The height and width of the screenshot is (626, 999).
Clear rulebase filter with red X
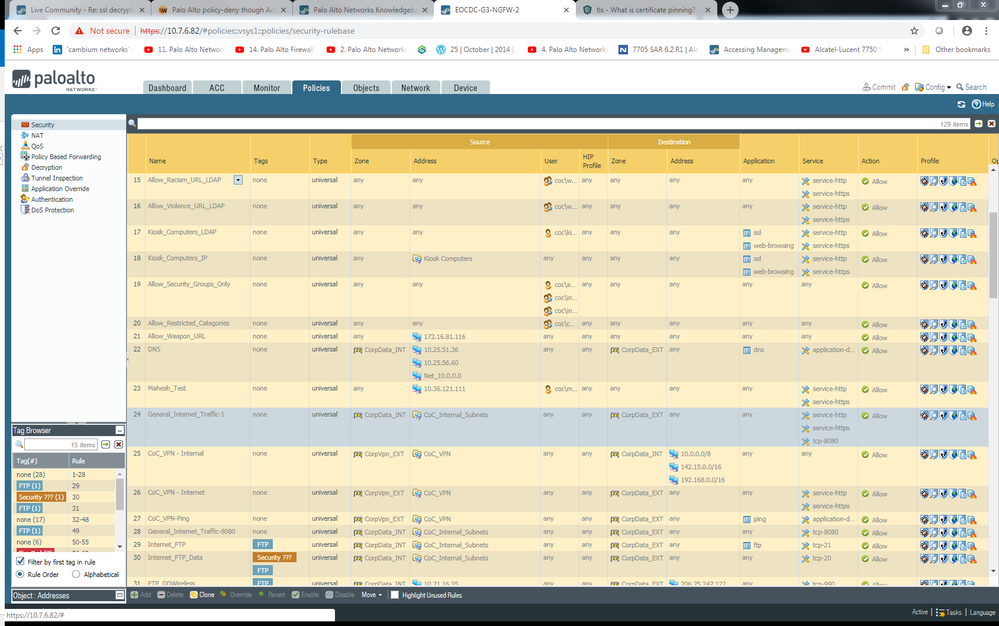pyautogui.click(x=991, y=124)
